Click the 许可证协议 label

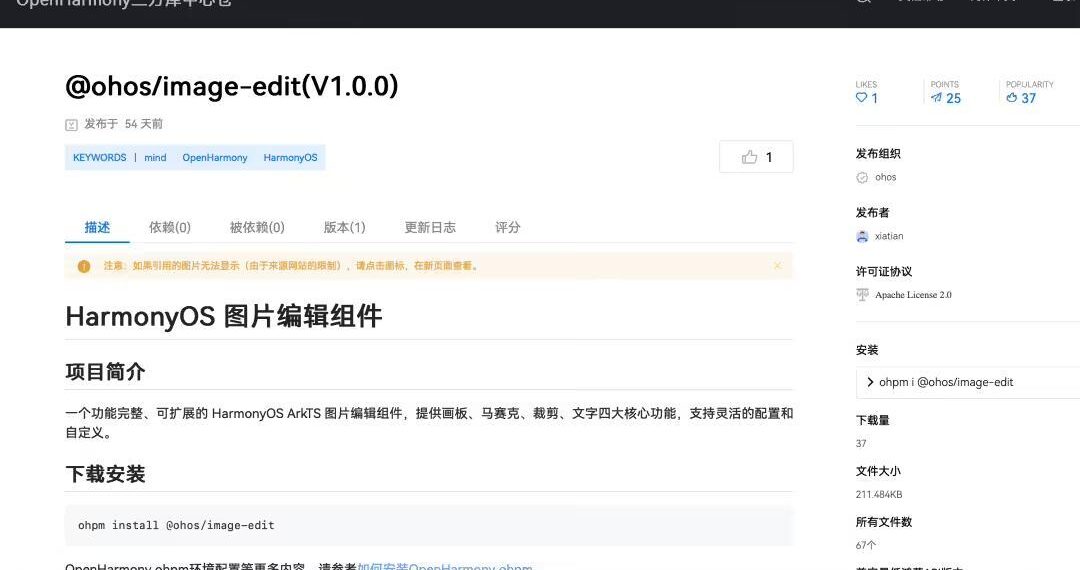[884, 271]
